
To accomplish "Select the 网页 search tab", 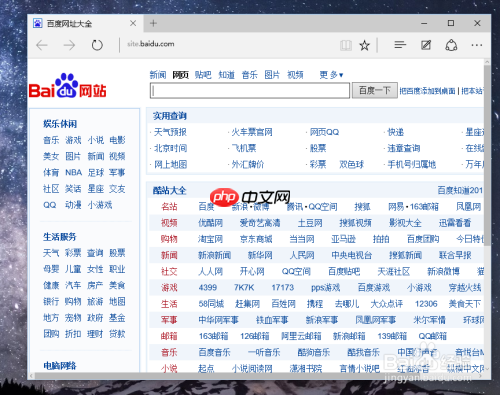I will click(x=180, y=75).
